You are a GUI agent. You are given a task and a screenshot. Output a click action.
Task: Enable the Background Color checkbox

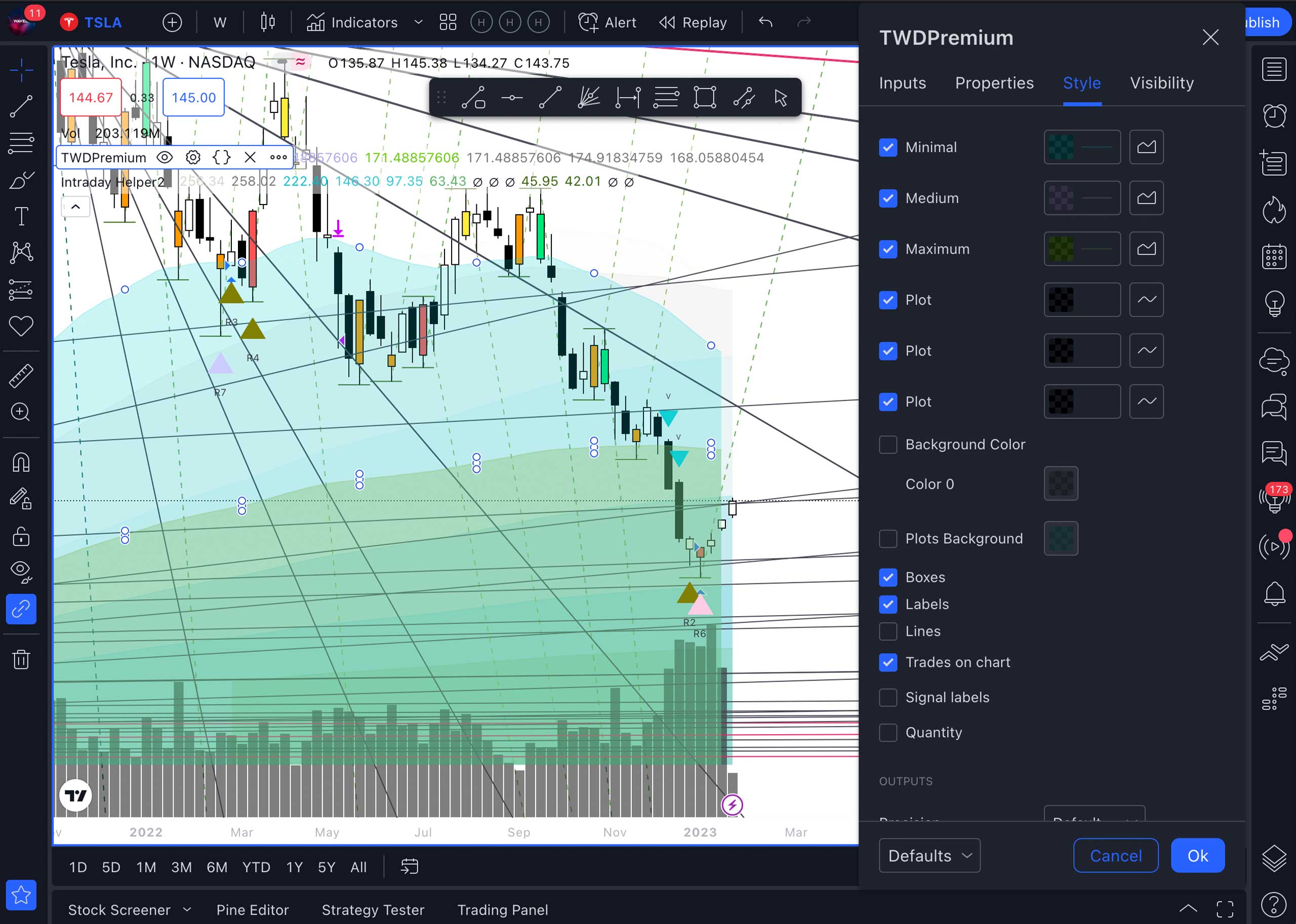(888, 445)
